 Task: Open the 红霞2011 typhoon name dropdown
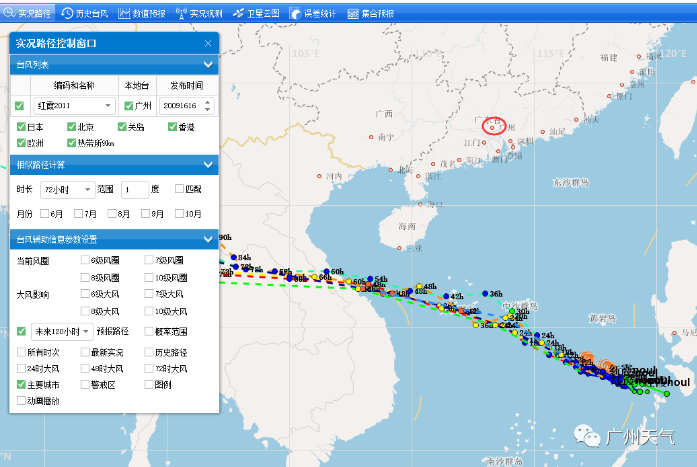[x=107, y=106]
